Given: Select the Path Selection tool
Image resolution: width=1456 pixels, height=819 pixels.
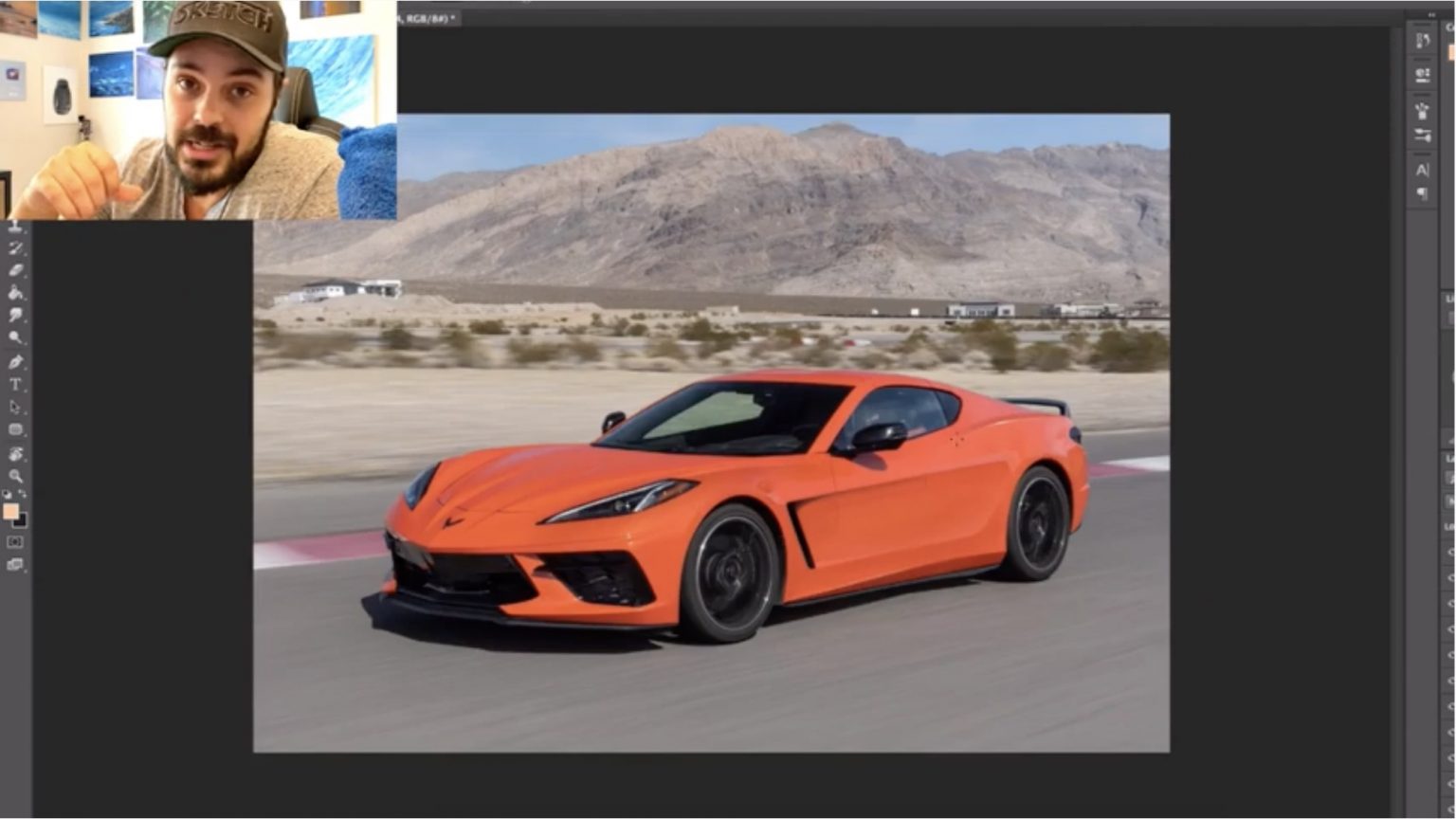Looking at the screenshot, I should click(x=15, y=408).
